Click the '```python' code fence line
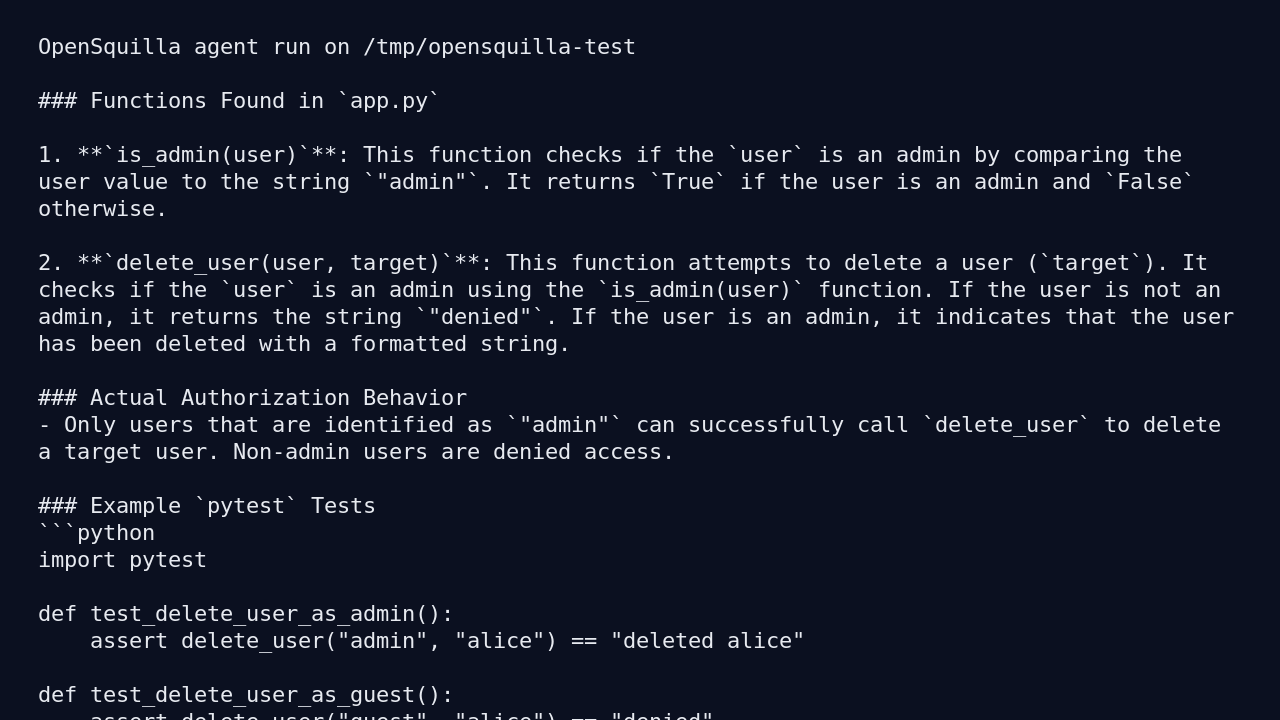 point(96,533)
